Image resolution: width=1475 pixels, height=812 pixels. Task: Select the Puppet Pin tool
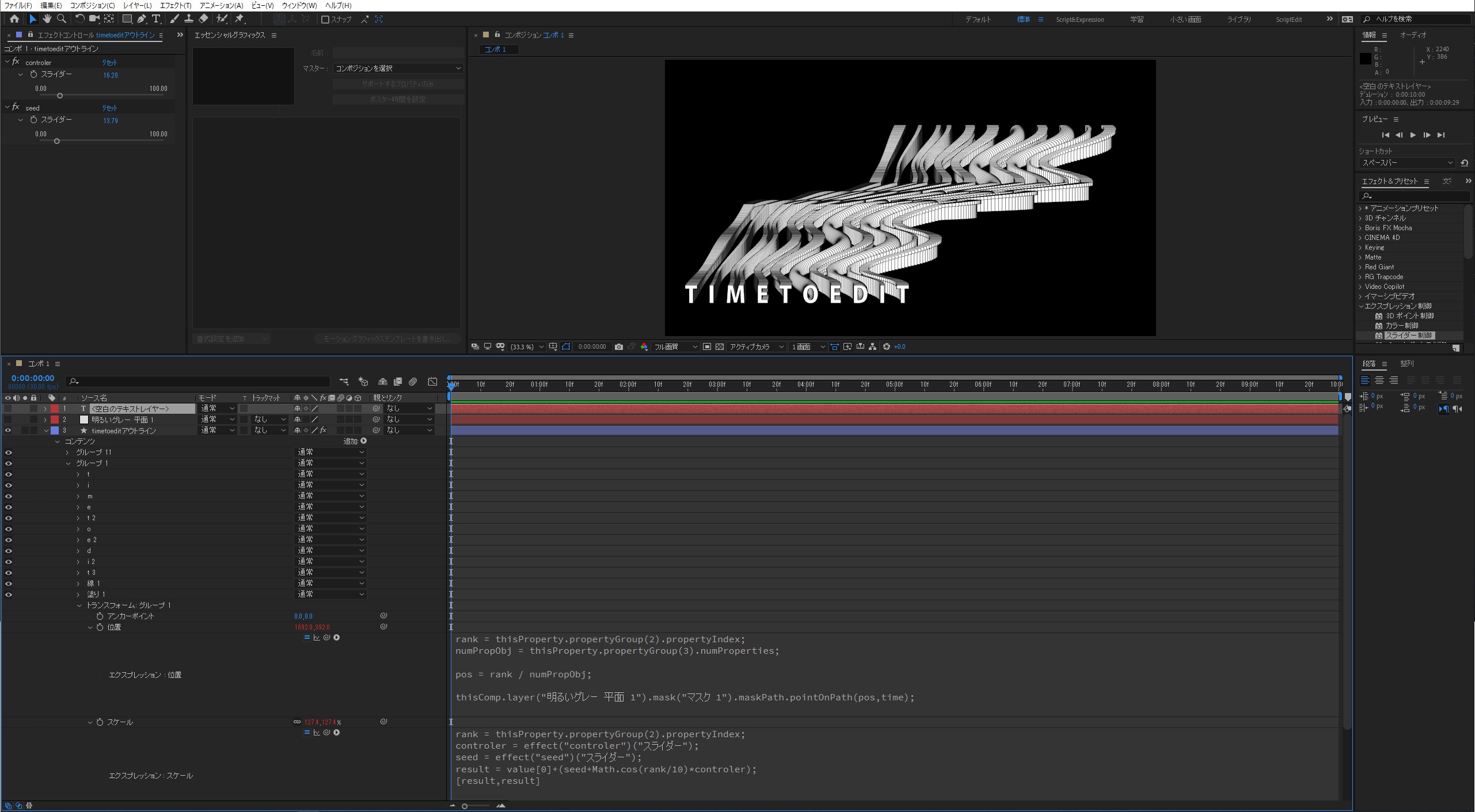240,19
